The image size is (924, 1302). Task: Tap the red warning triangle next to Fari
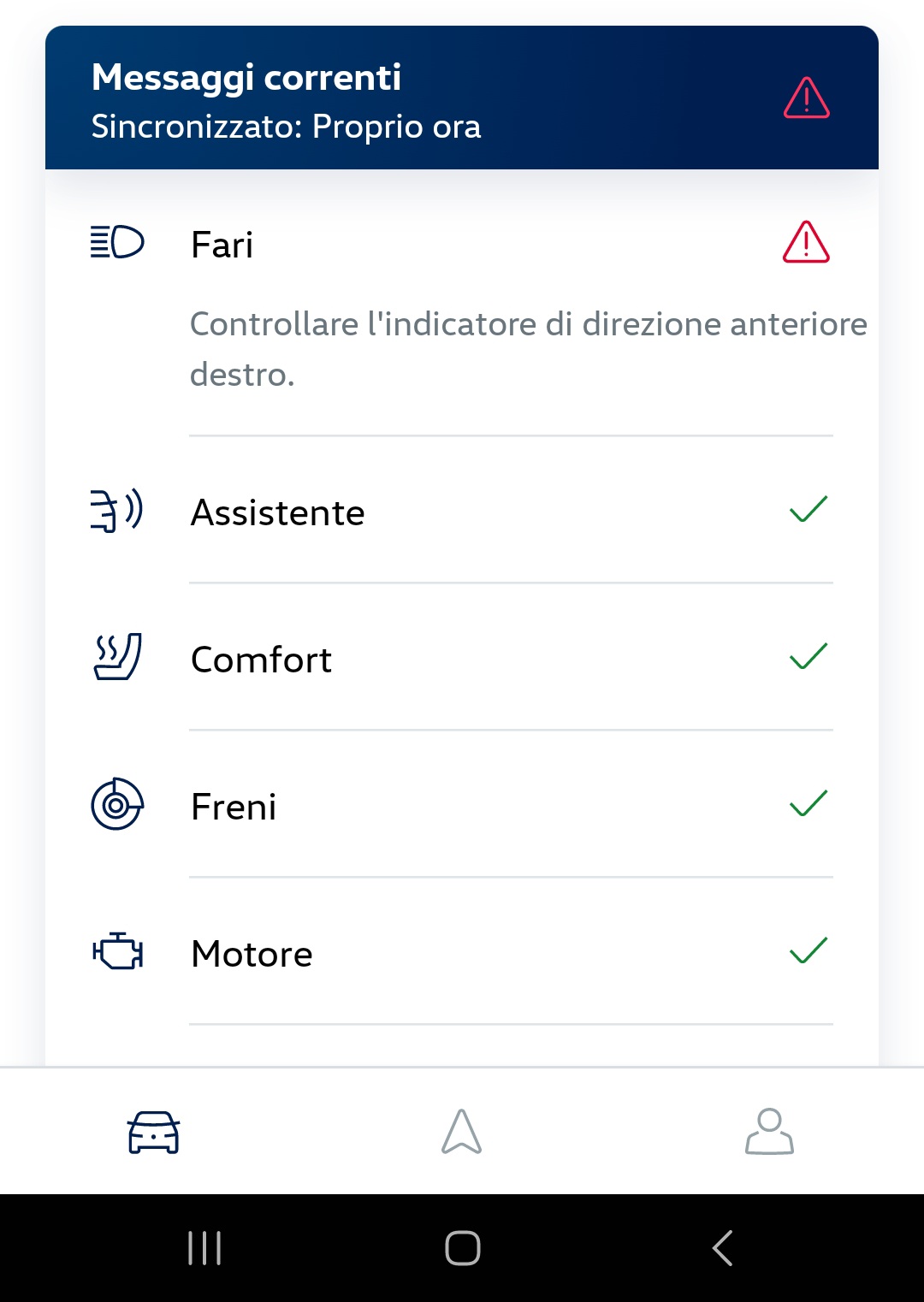click(x=806, y=242)
